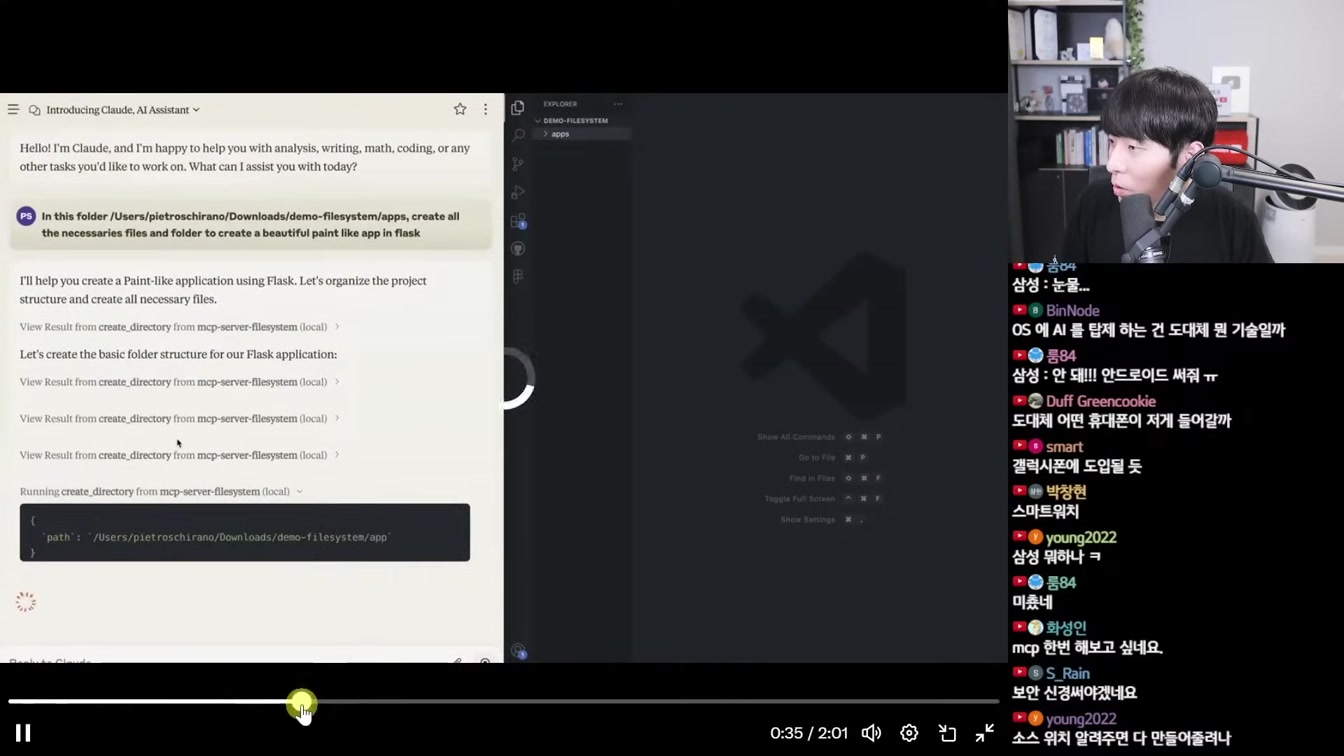Click chat username 박창현
The height and width of the screenshot is (756, 1344).
click(1066, 492)
